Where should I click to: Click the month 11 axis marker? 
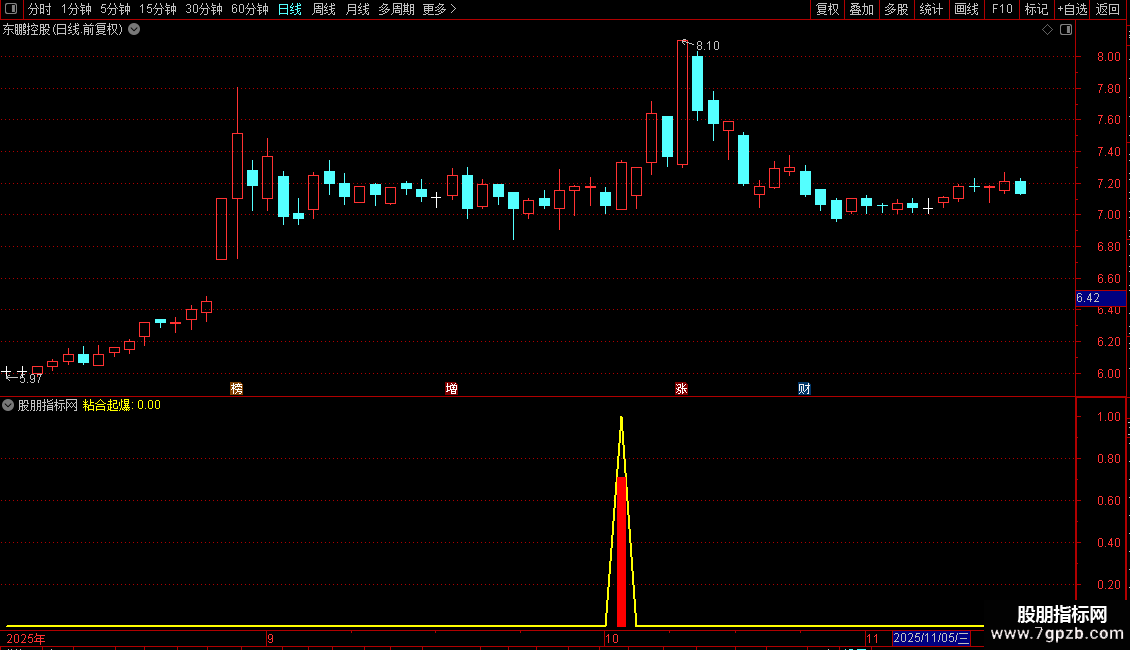point(872,638)
